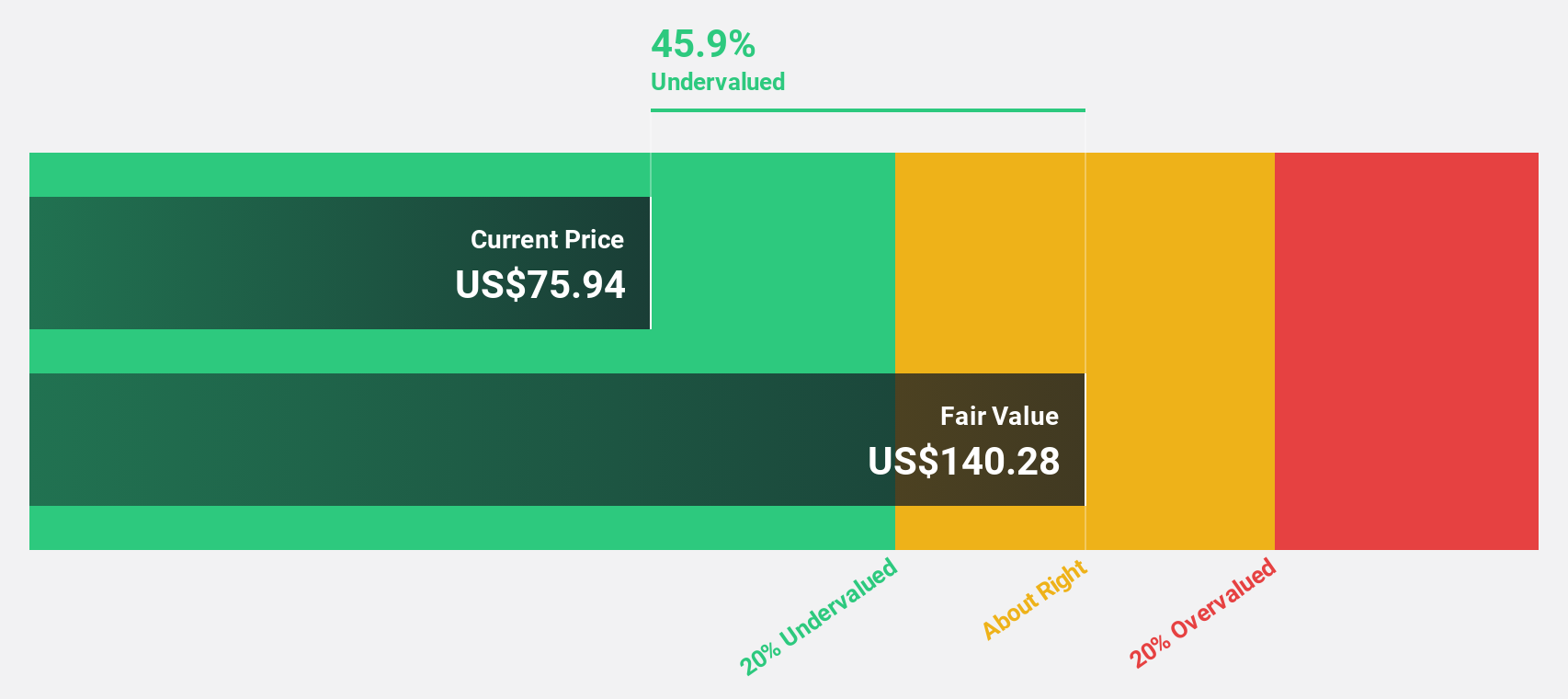Image resolution: width=1568 pixels, height=699 pixels.
Task: Click the 45.9% percentage heading
Action: pos(703,44)
